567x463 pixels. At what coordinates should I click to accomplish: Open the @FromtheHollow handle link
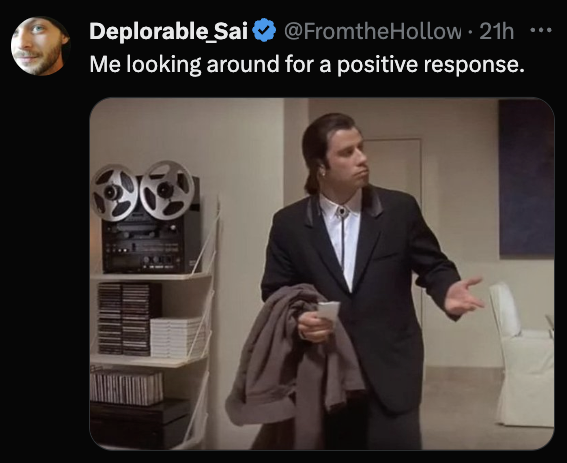point(372,31)
